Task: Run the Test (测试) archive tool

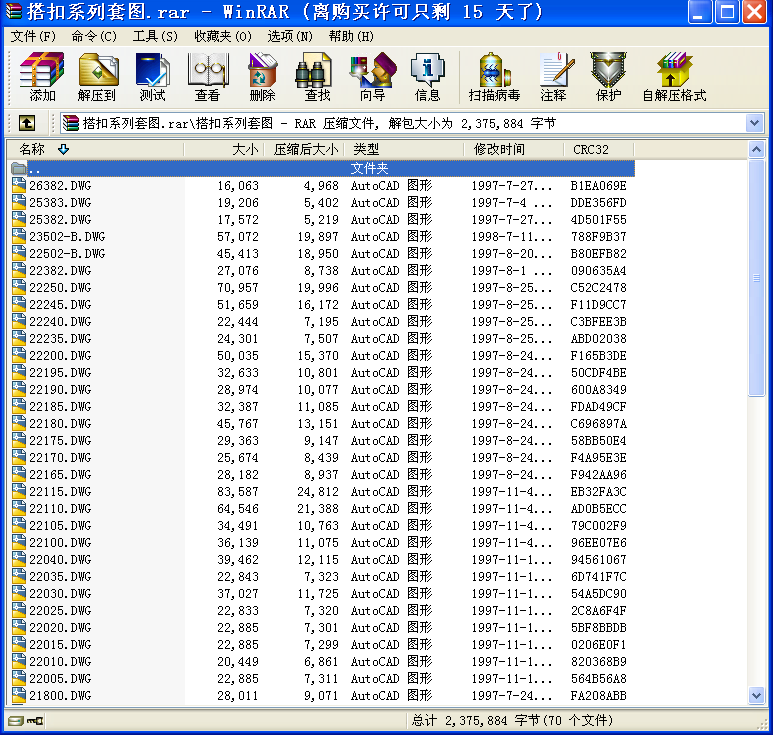Action: (152, 76)
